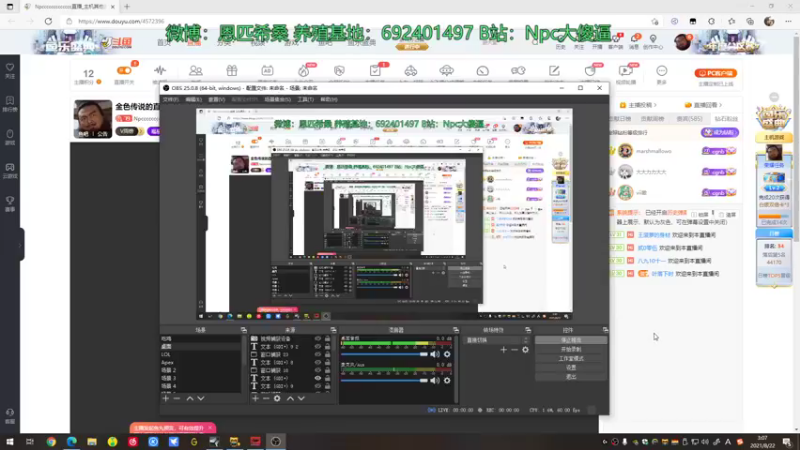Open OBS 设置 from the controls panel

point(571,368)
